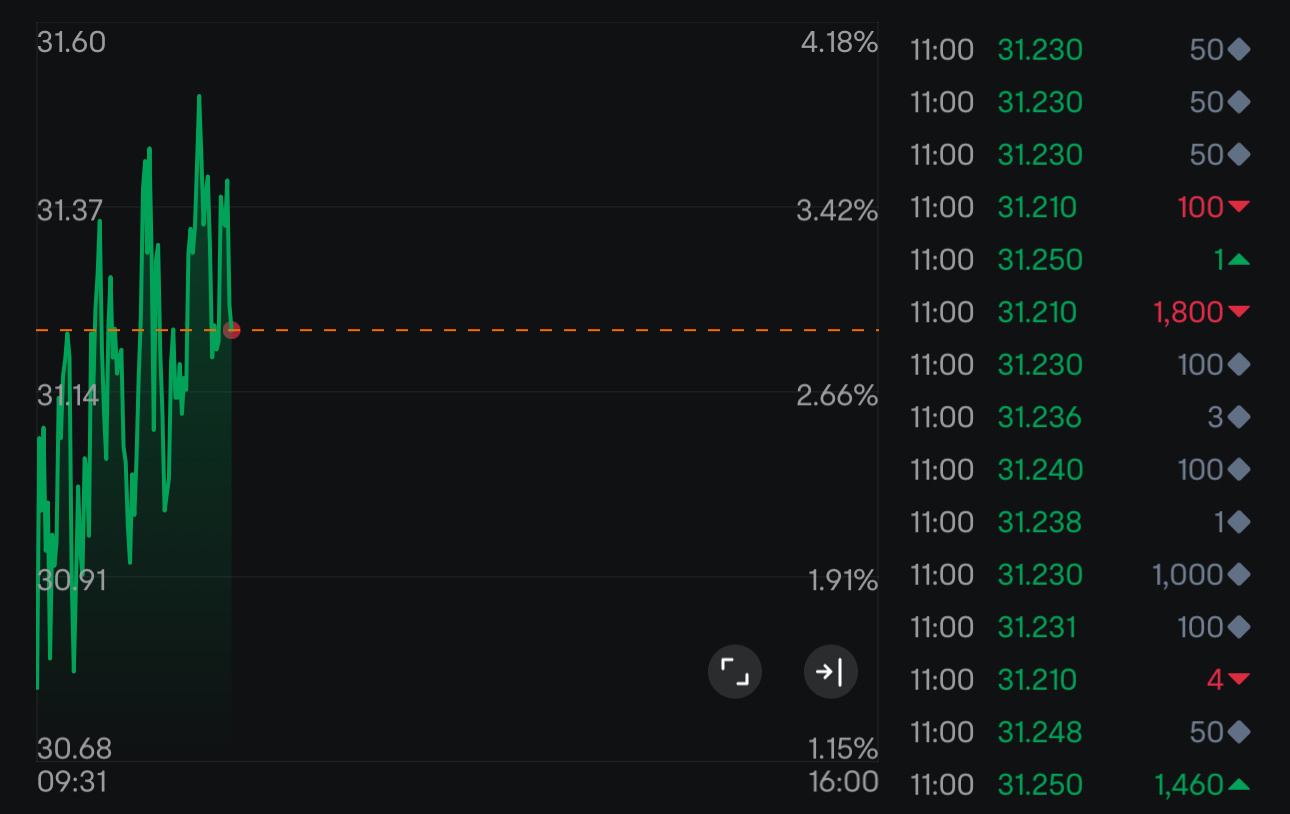Click the 3.42% axis label
The width and height of the screenshot is (1290, 814).
click(x=837, y=211)
